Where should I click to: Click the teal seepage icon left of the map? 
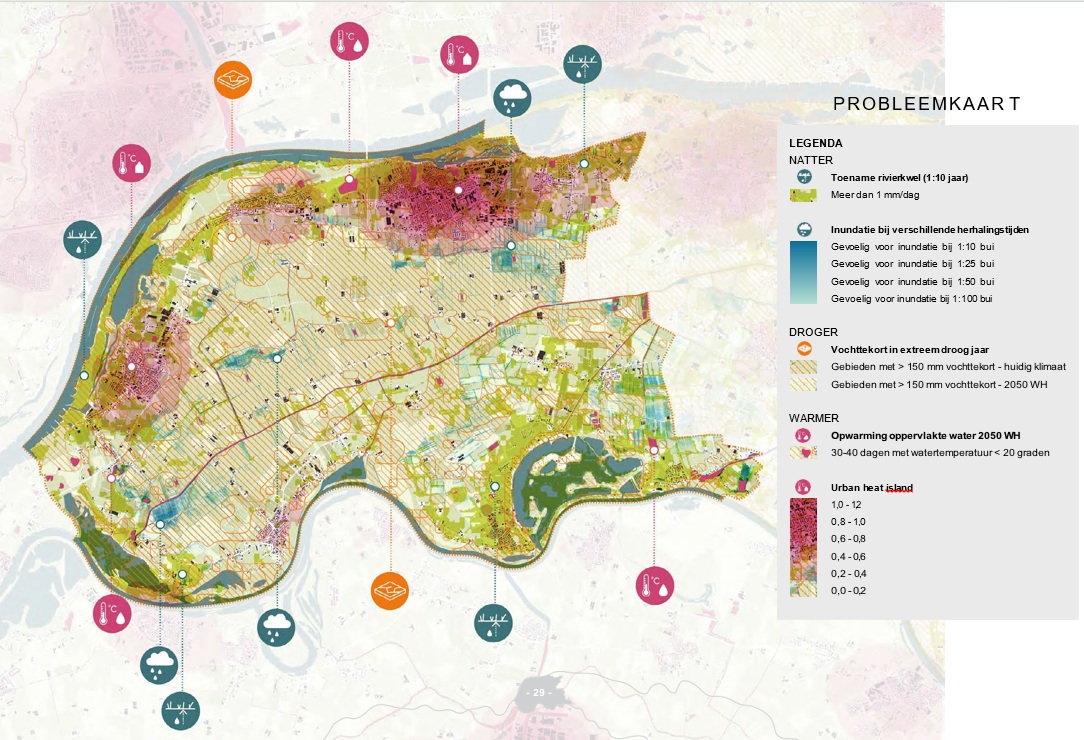pos(83,239)
